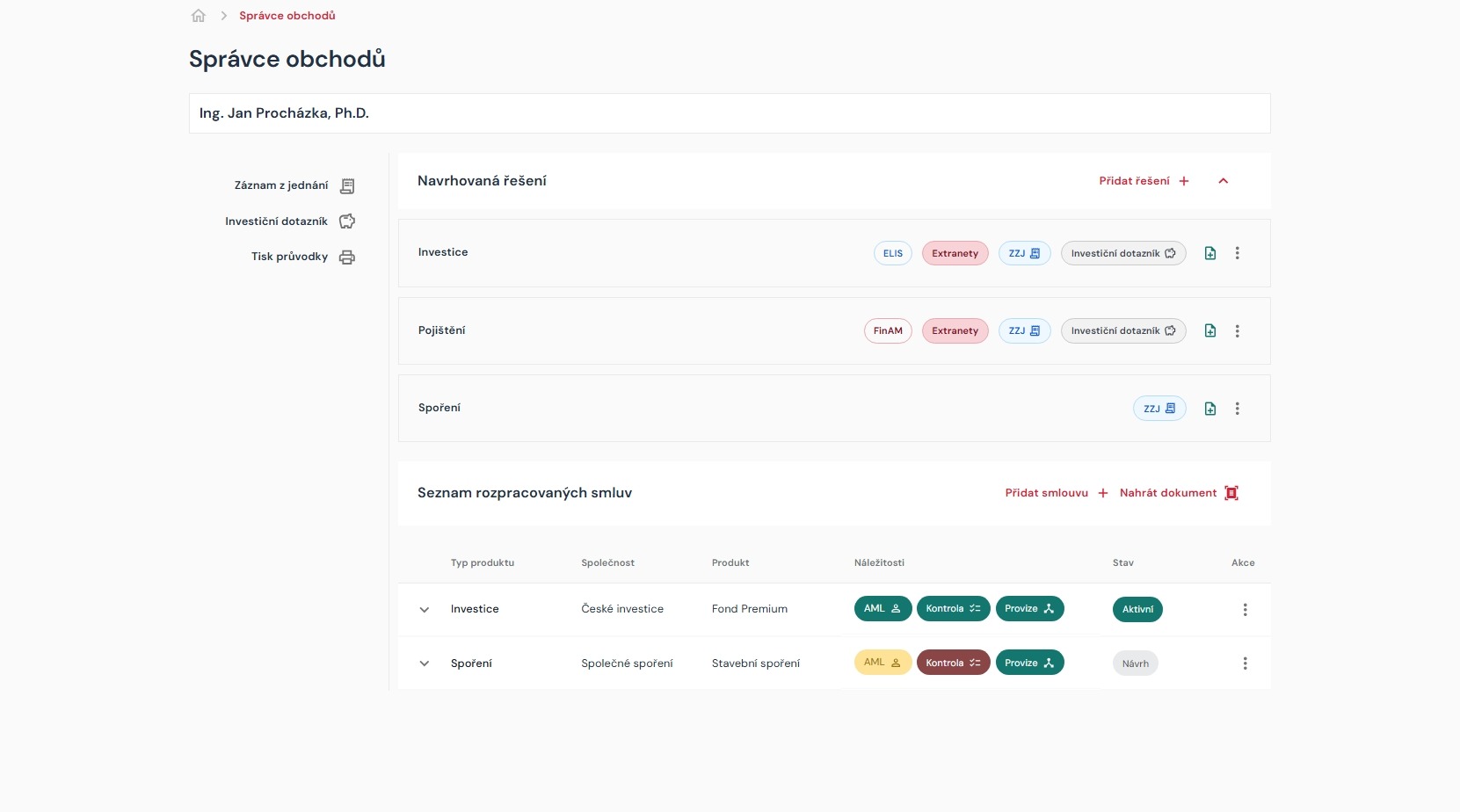
Task: Open Investiční dotazník in sidebar
Action: (x=289, y=221)
